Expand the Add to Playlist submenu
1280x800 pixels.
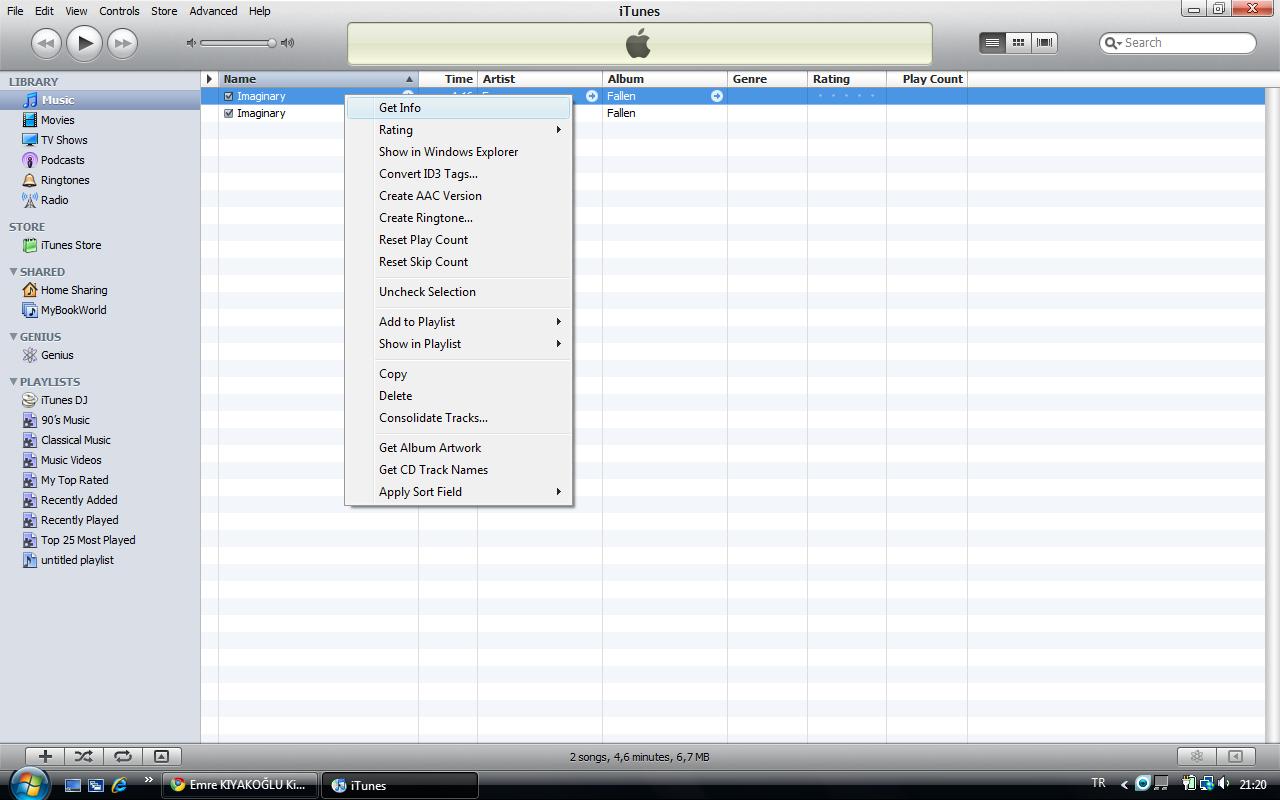(459, 322)
